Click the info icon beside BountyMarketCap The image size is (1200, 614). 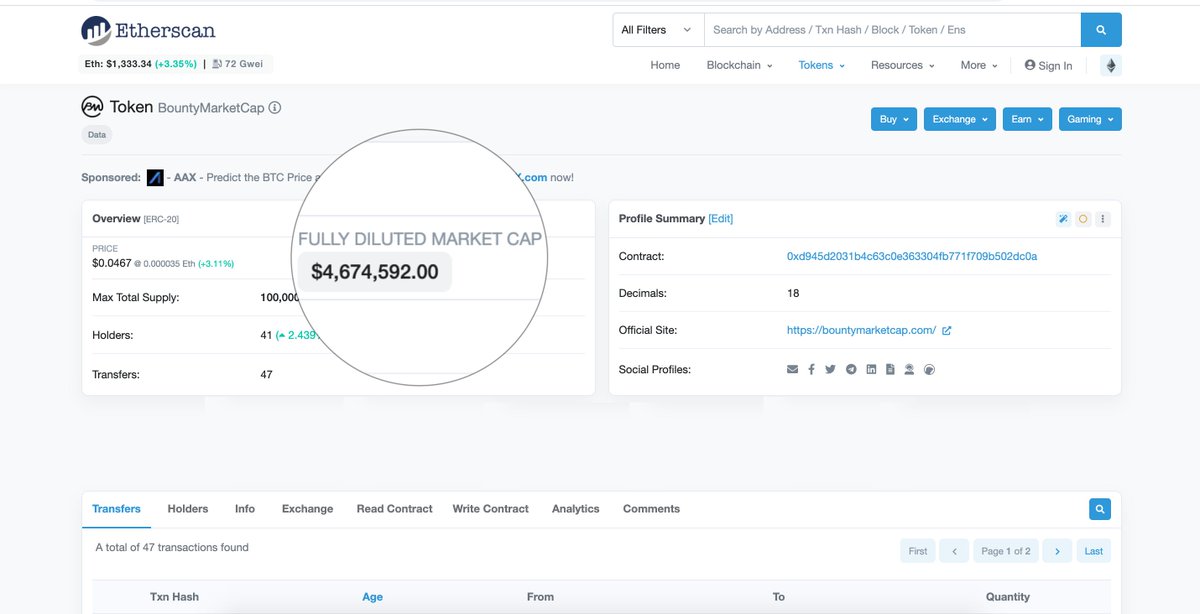point(275,107)
